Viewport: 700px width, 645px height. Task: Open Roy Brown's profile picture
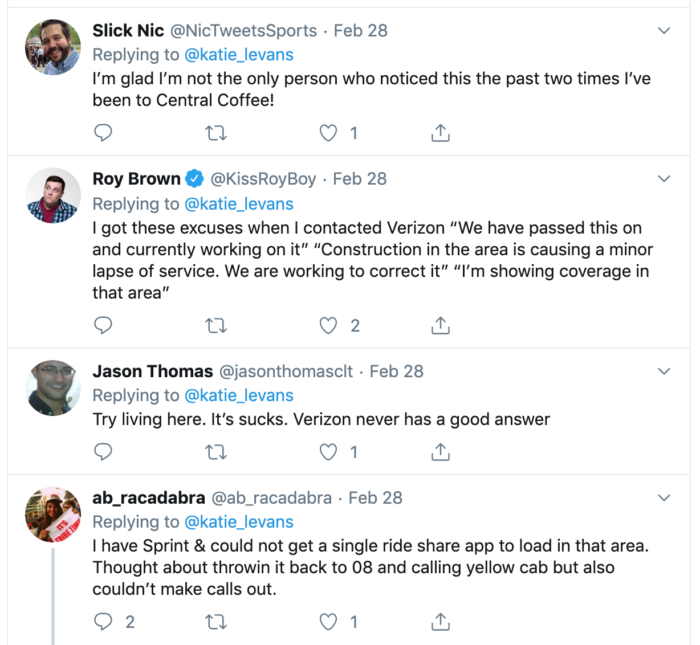(52, 195)
